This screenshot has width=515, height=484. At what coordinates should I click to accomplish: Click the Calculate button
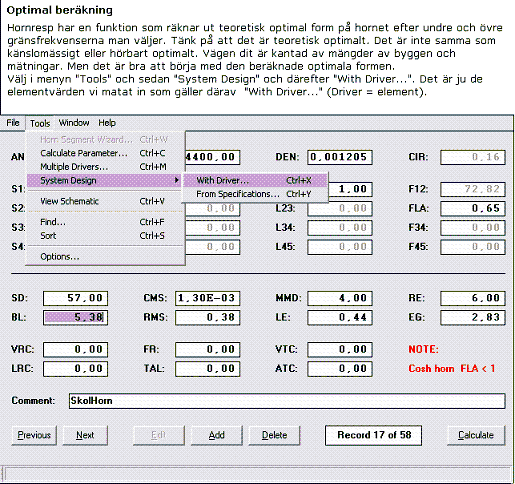point(476,435)
